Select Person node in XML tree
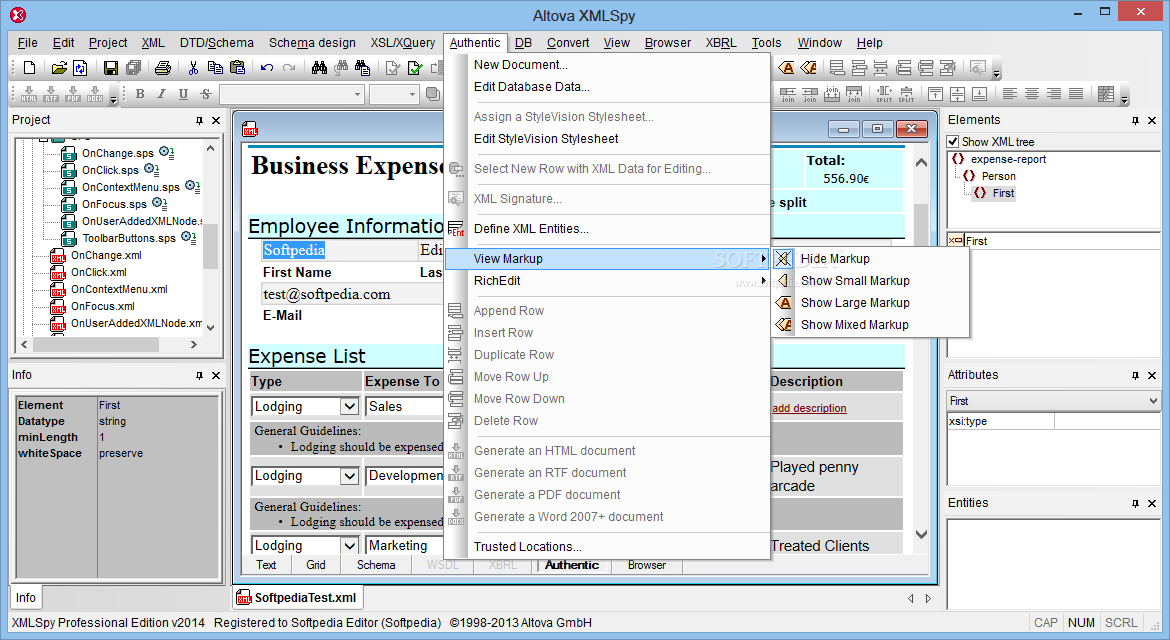The height and width of the screenshot is (640, 1170). click(x=998, y=176)
